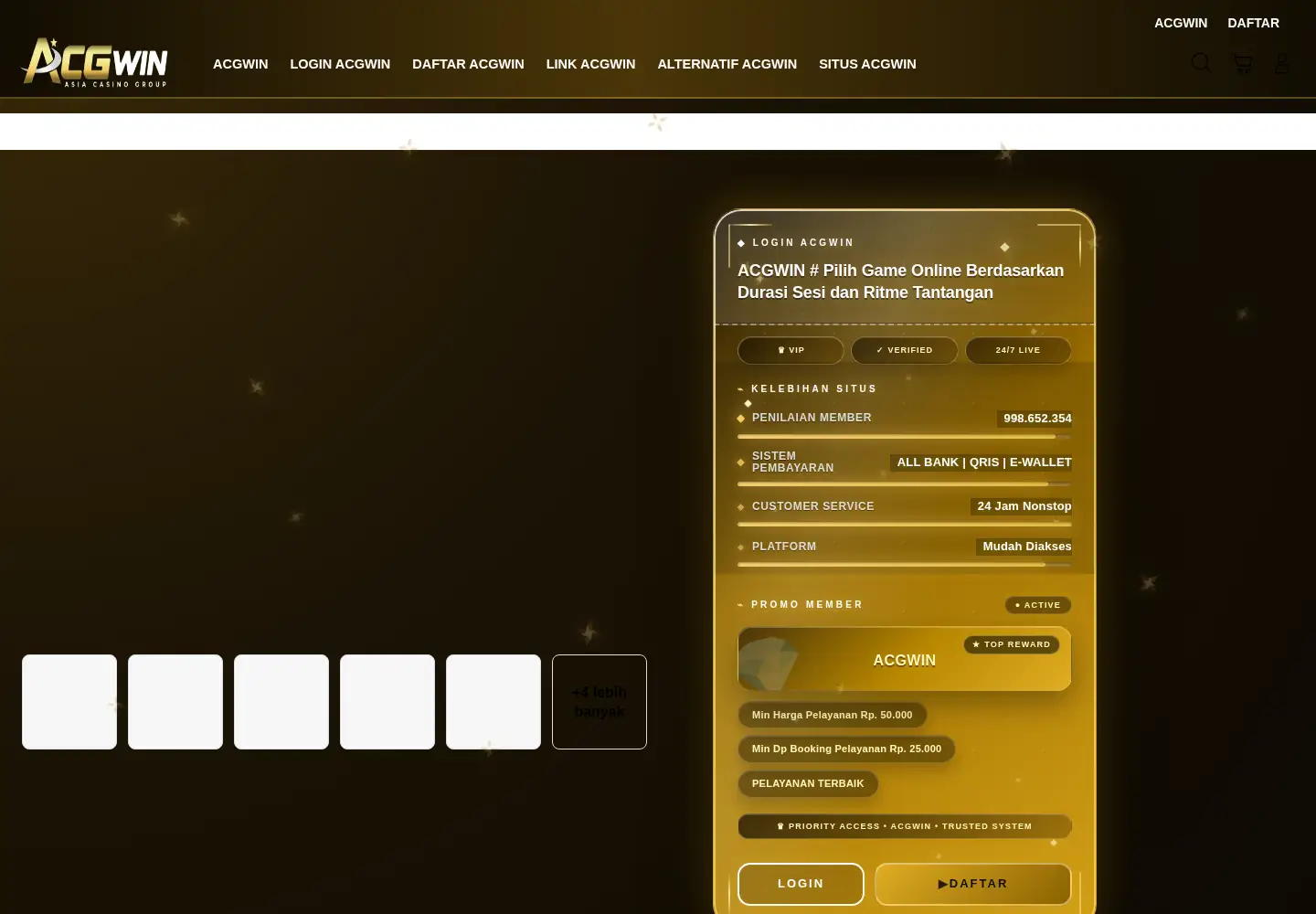Select the 24/7 LIVE badge

coord(1018,350)
